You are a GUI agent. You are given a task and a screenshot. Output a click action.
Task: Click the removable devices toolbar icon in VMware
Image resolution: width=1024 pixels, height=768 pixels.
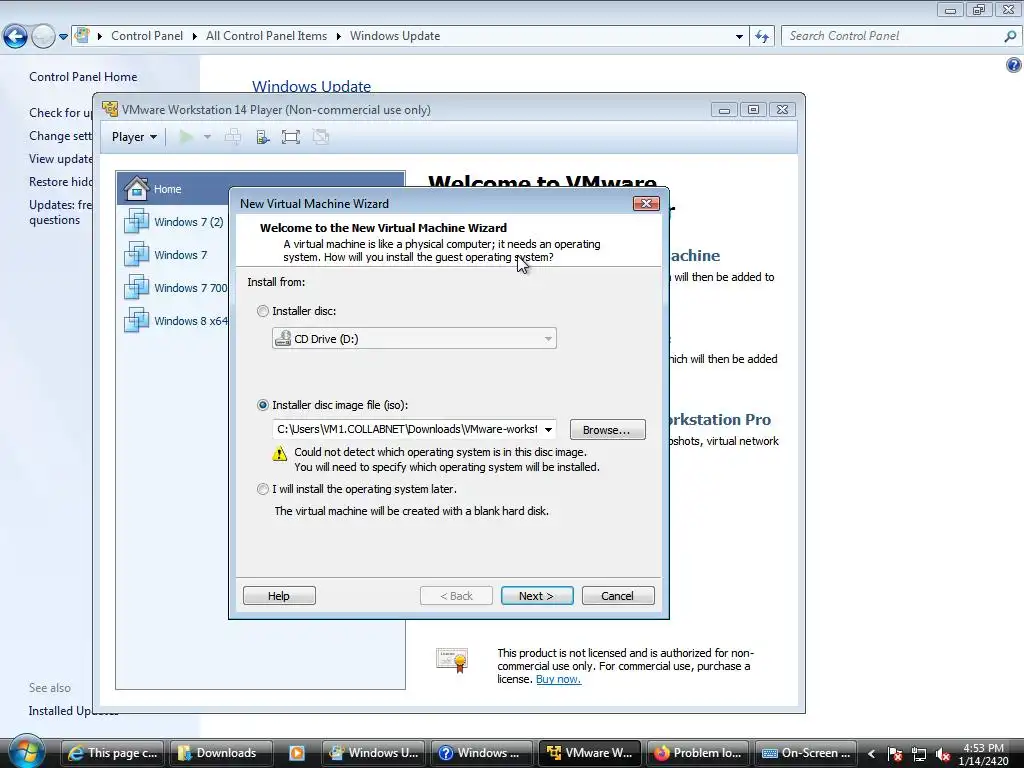click(263, 136)
